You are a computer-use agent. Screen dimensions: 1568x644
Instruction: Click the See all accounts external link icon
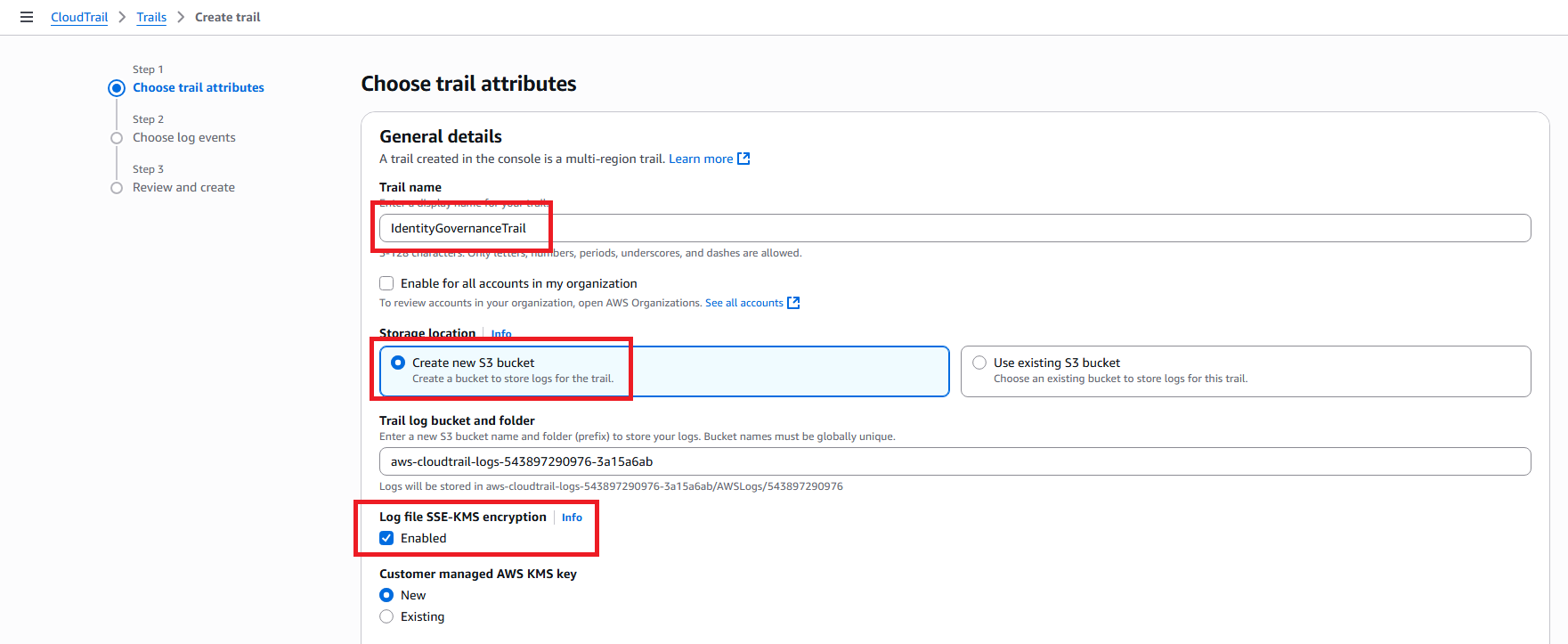point(793,303)
